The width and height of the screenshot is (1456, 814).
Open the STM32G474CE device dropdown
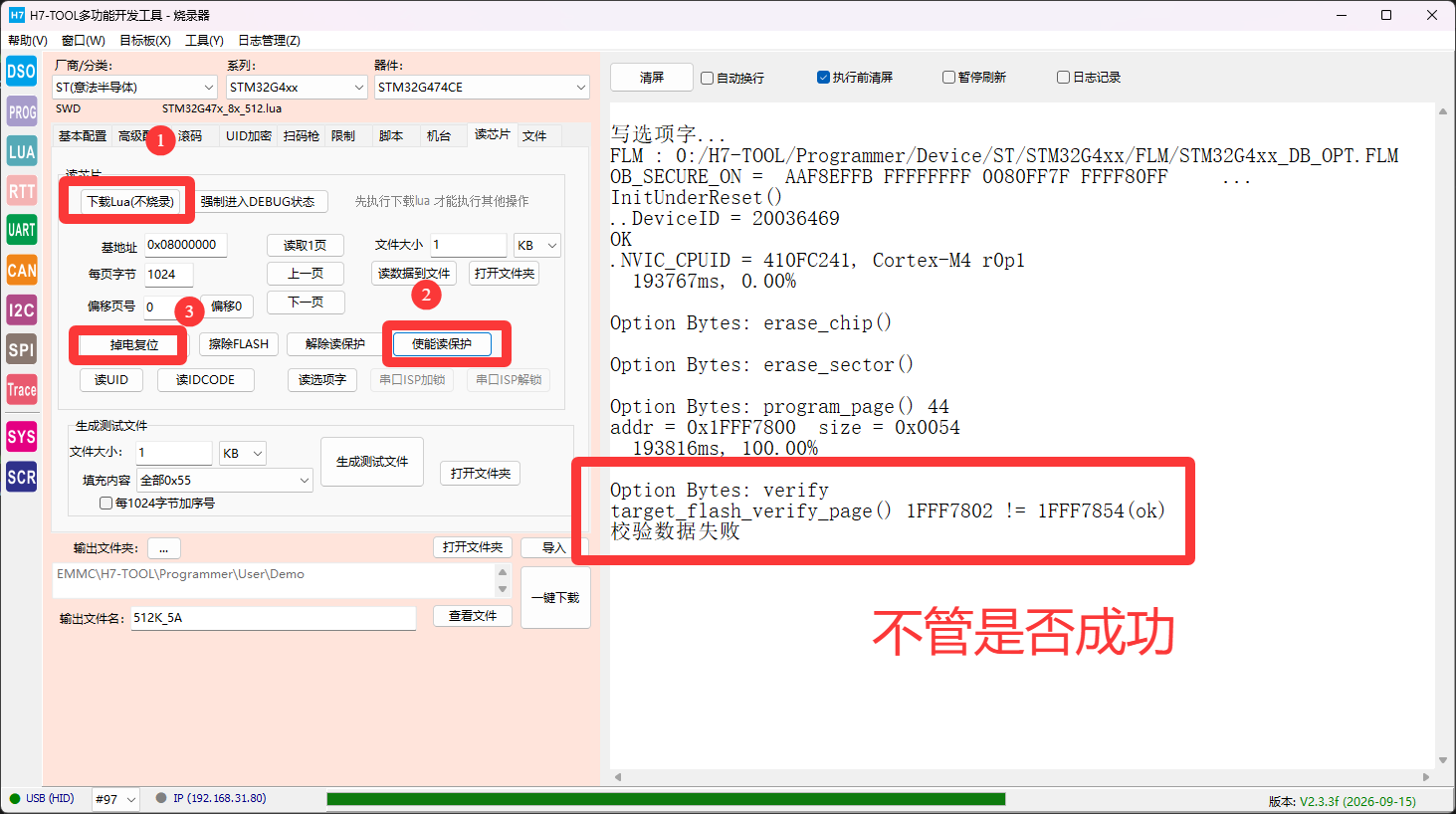click(x=482, y=88)
